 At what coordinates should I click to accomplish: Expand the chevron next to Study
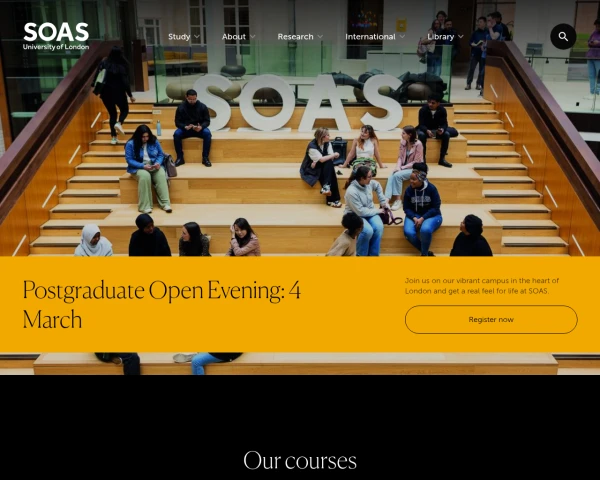pyautogui.click(x=197, y=37)
